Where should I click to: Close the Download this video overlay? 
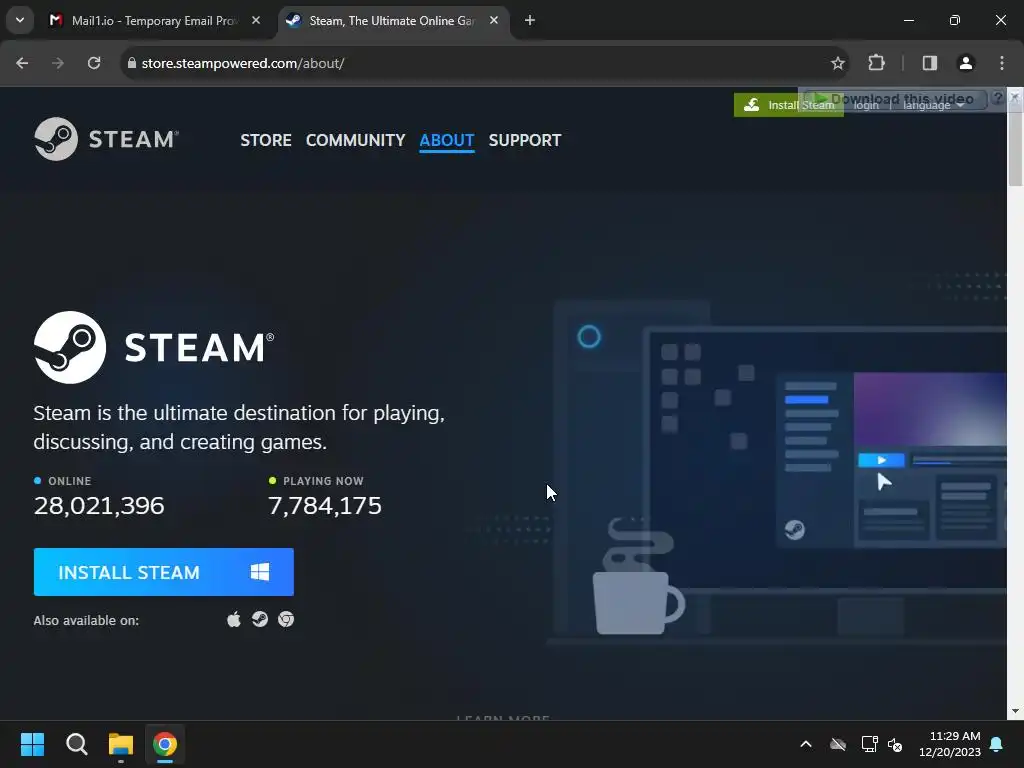[x=1014, y=97]
